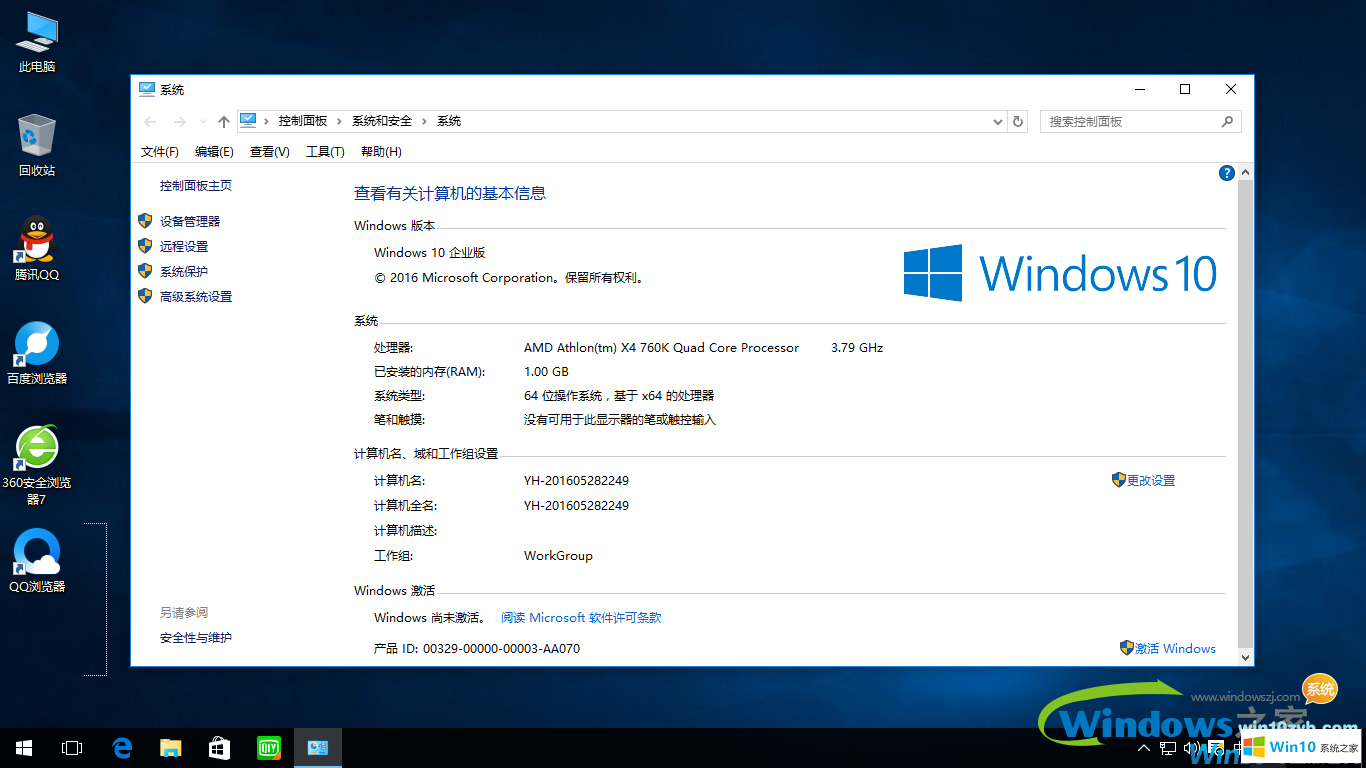Open iQIYI app from taskbar
1366x768 pixels.
tap(268, 747)
